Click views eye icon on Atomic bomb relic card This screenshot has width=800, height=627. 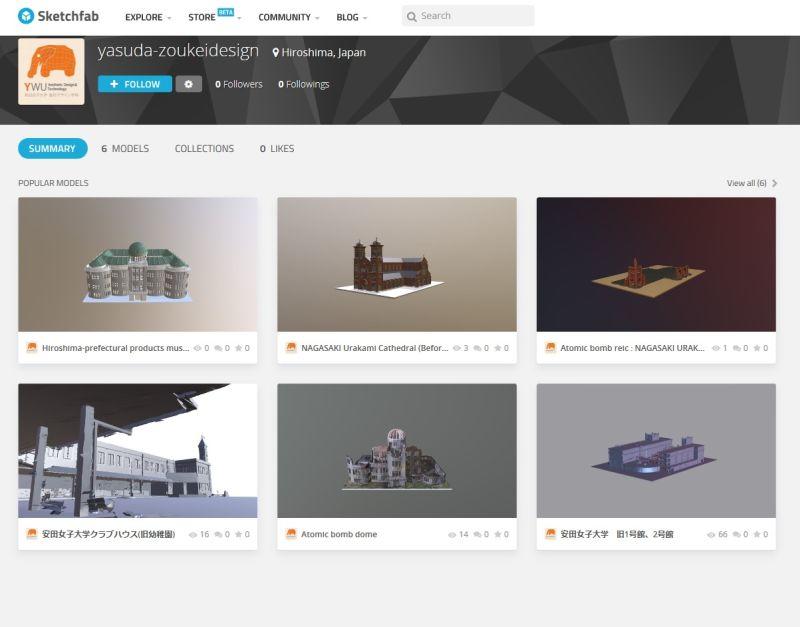pos(716,348)
